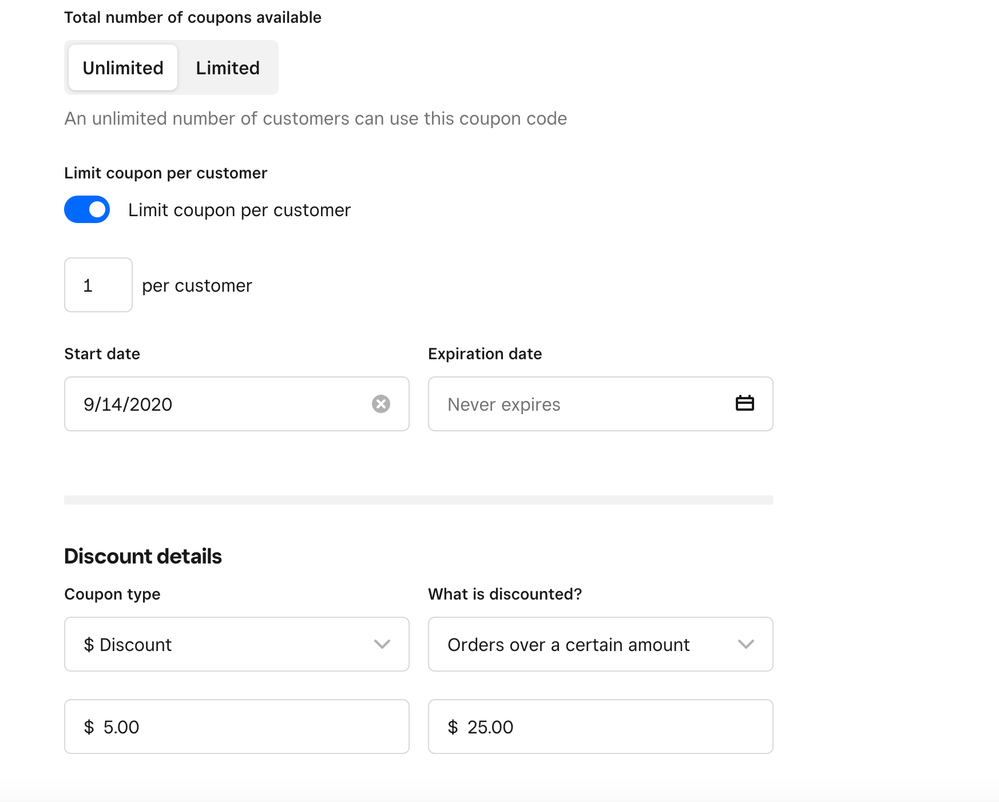Disable the Limit coupon per customer switch
This screenshot has width=999, height=802.
pyautogui.click(x=87, y=210)
